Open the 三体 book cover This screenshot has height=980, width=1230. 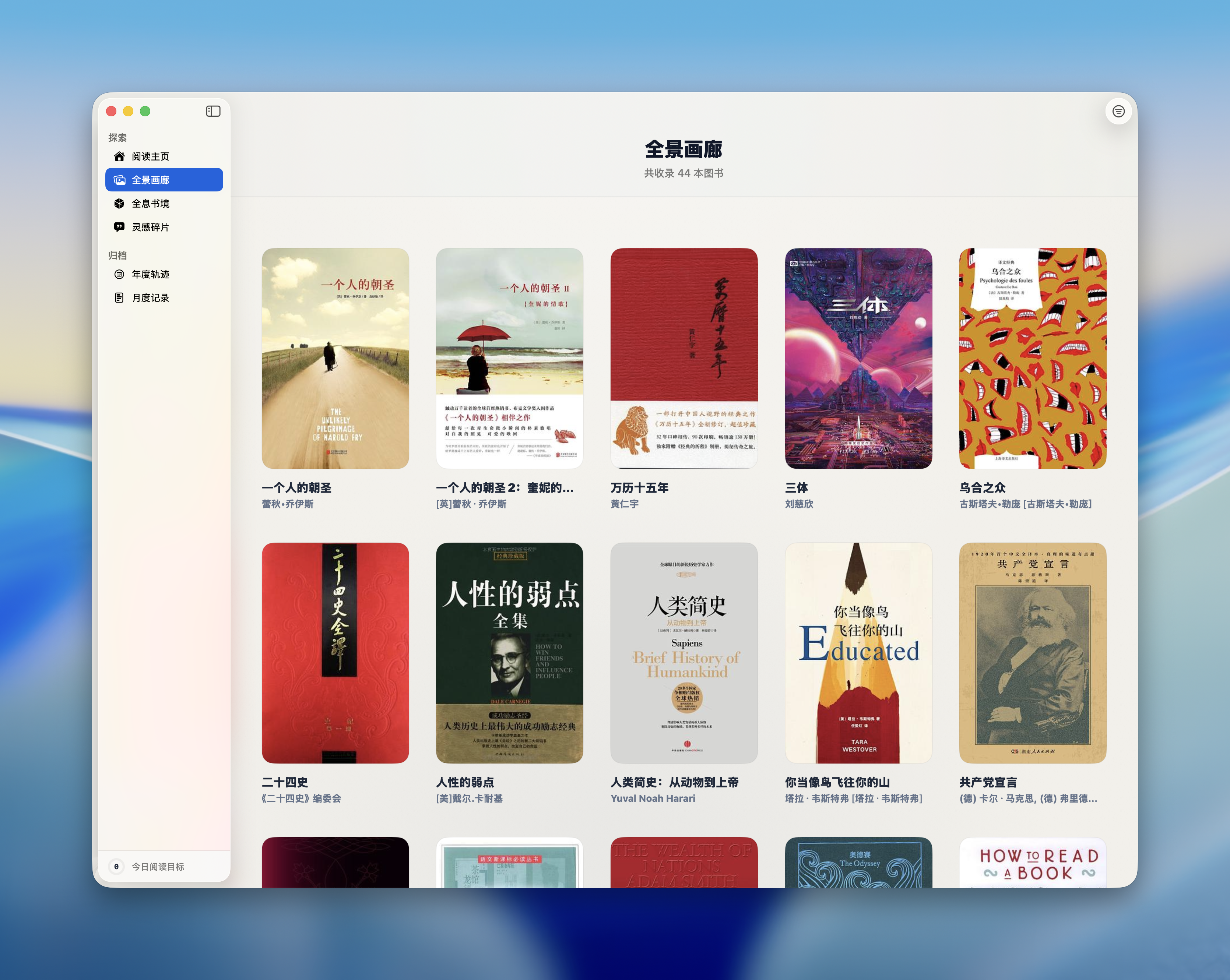pyautogui.click(x=858, y=358)
